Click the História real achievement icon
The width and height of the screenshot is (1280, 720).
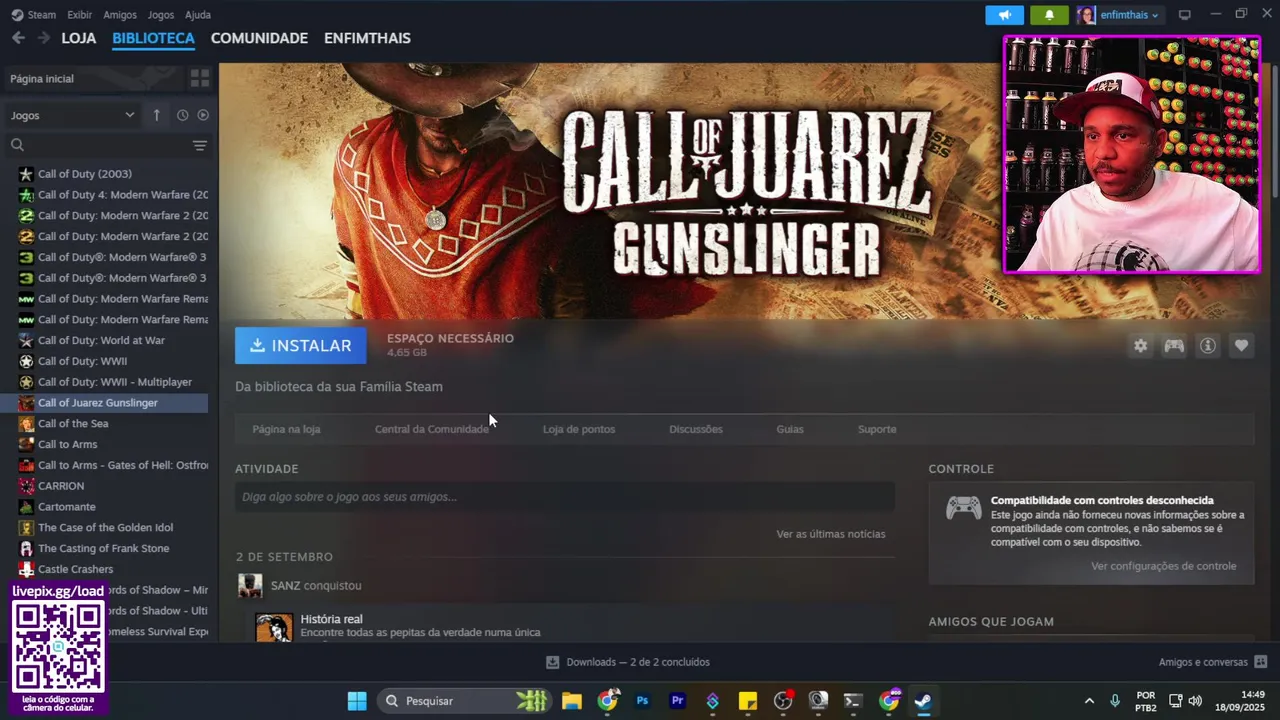(x=274, y=627)
